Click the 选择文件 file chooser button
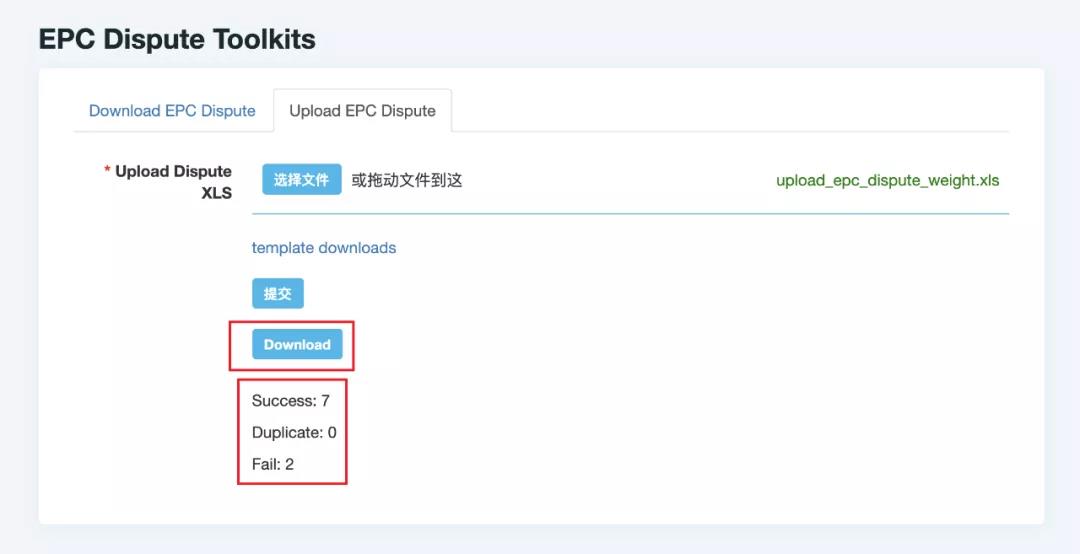The image size is (1080, 554). point(301,180)
